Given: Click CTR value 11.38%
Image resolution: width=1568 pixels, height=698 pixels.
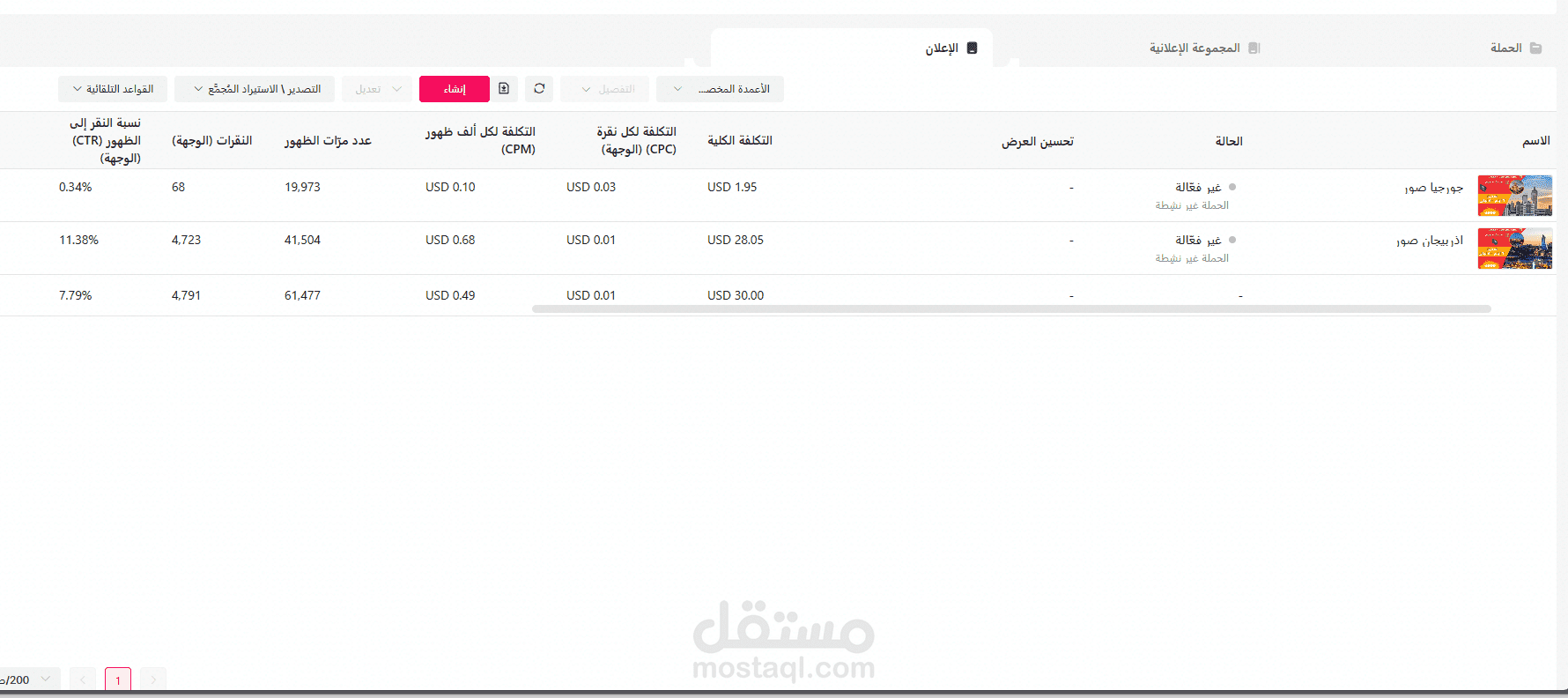Looking at the screenshot, I should (78, 240).
